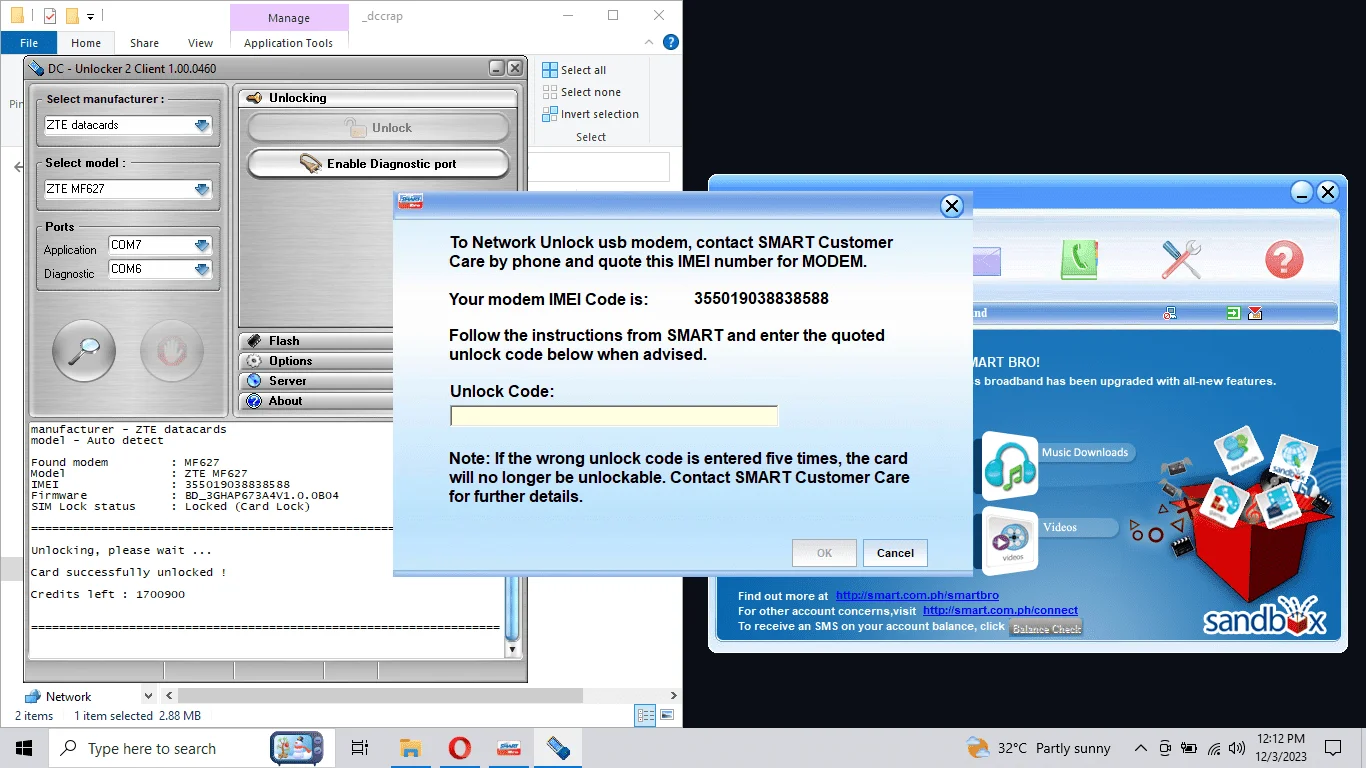Image resolution: width=1366 pixels, height=768 pixels.
Task: Expand the Server section in DC-Unlocker
Action: pos(316,381)
